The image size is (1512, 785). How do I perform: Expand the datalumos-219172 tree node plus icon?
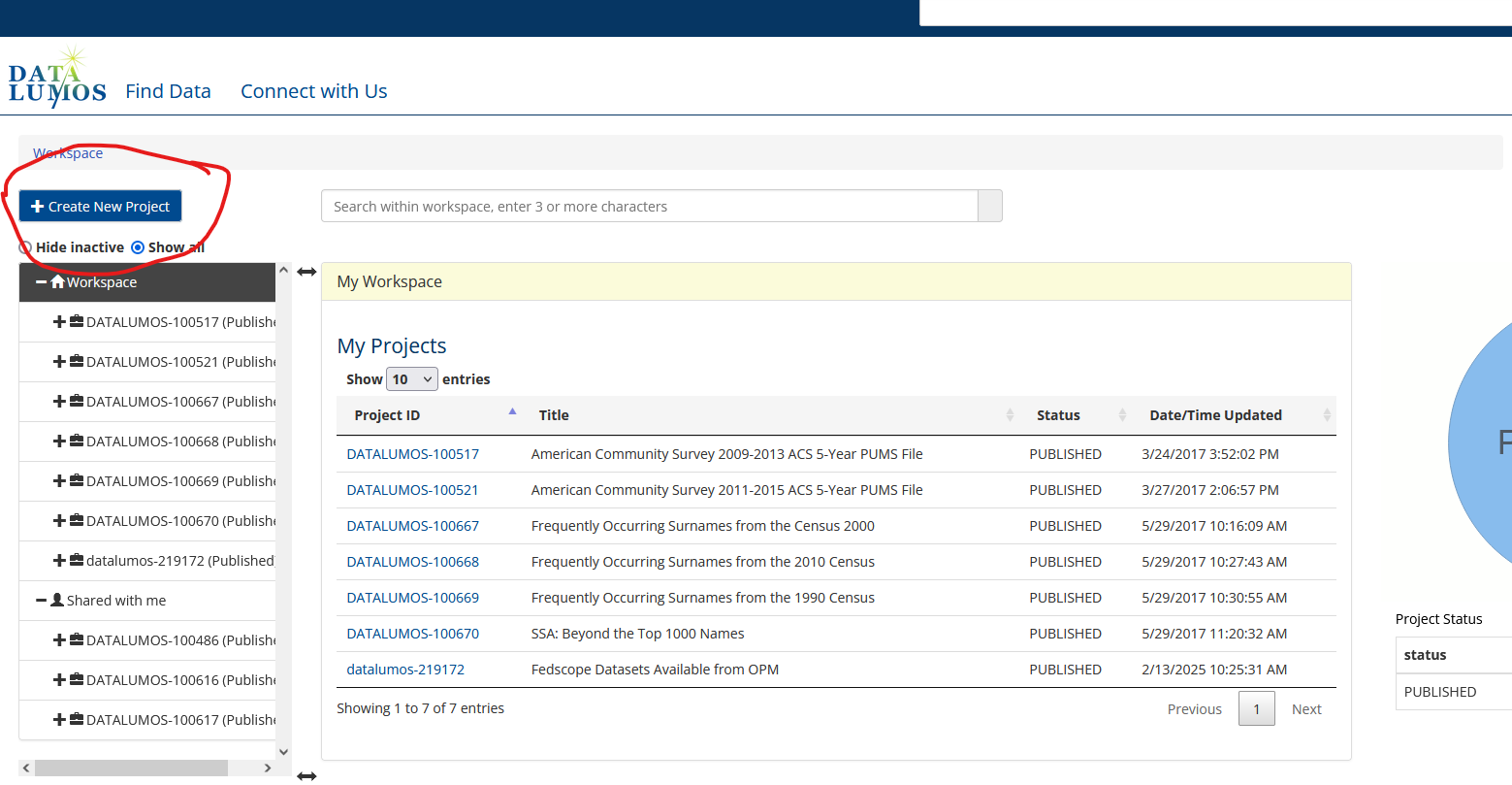click(59, 561)
